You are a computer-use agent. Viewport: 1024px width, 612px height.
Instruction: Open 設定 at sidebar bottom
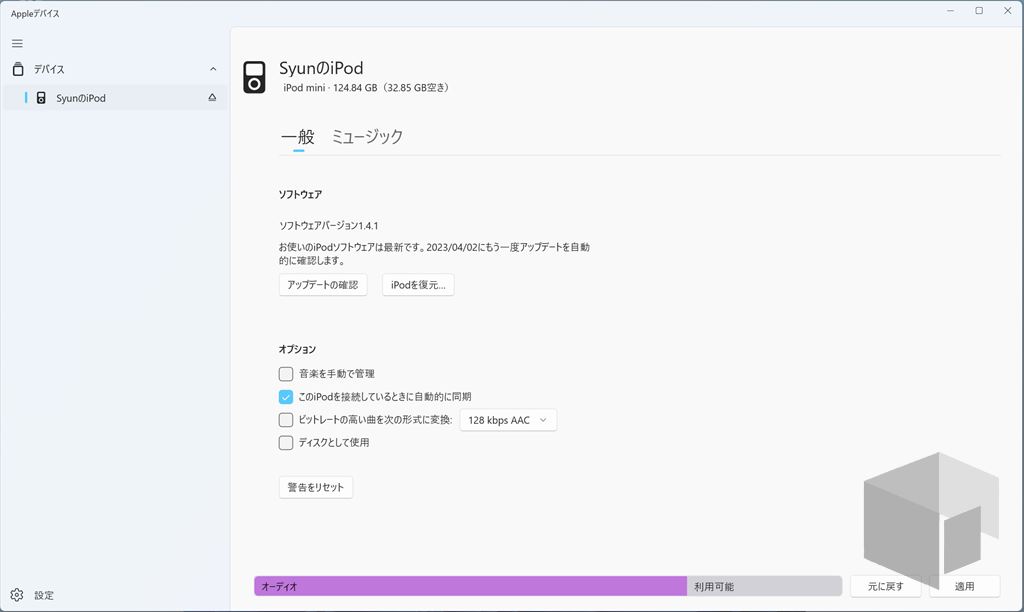click(44, 595)
